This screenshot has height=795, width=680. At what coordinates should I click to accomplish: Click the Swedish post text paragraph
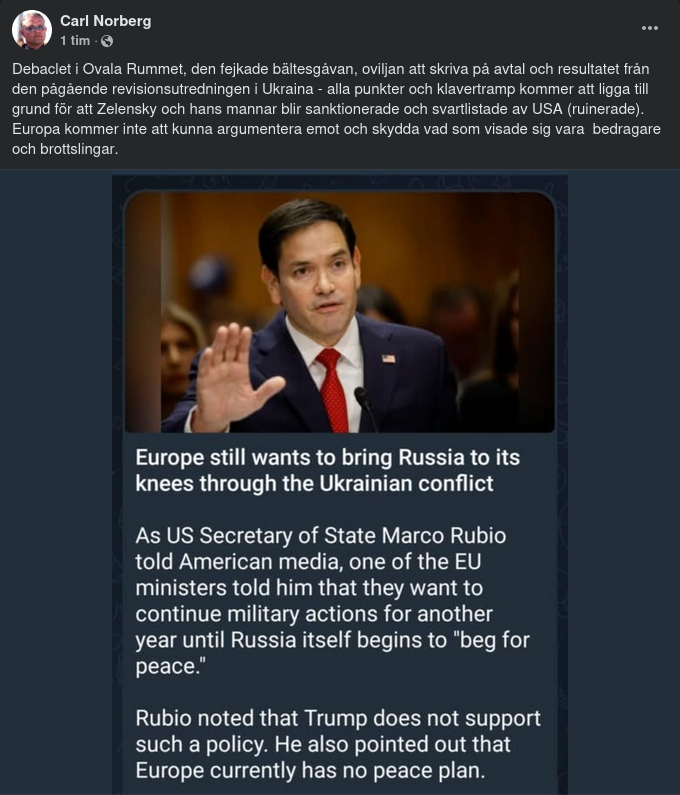click(x=336, y=109)
